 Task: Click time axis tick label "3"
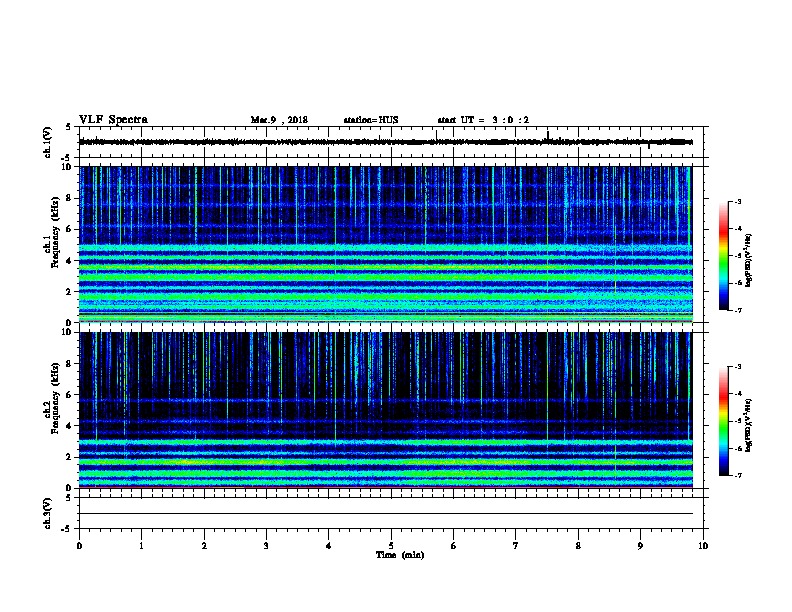point(266,546)
